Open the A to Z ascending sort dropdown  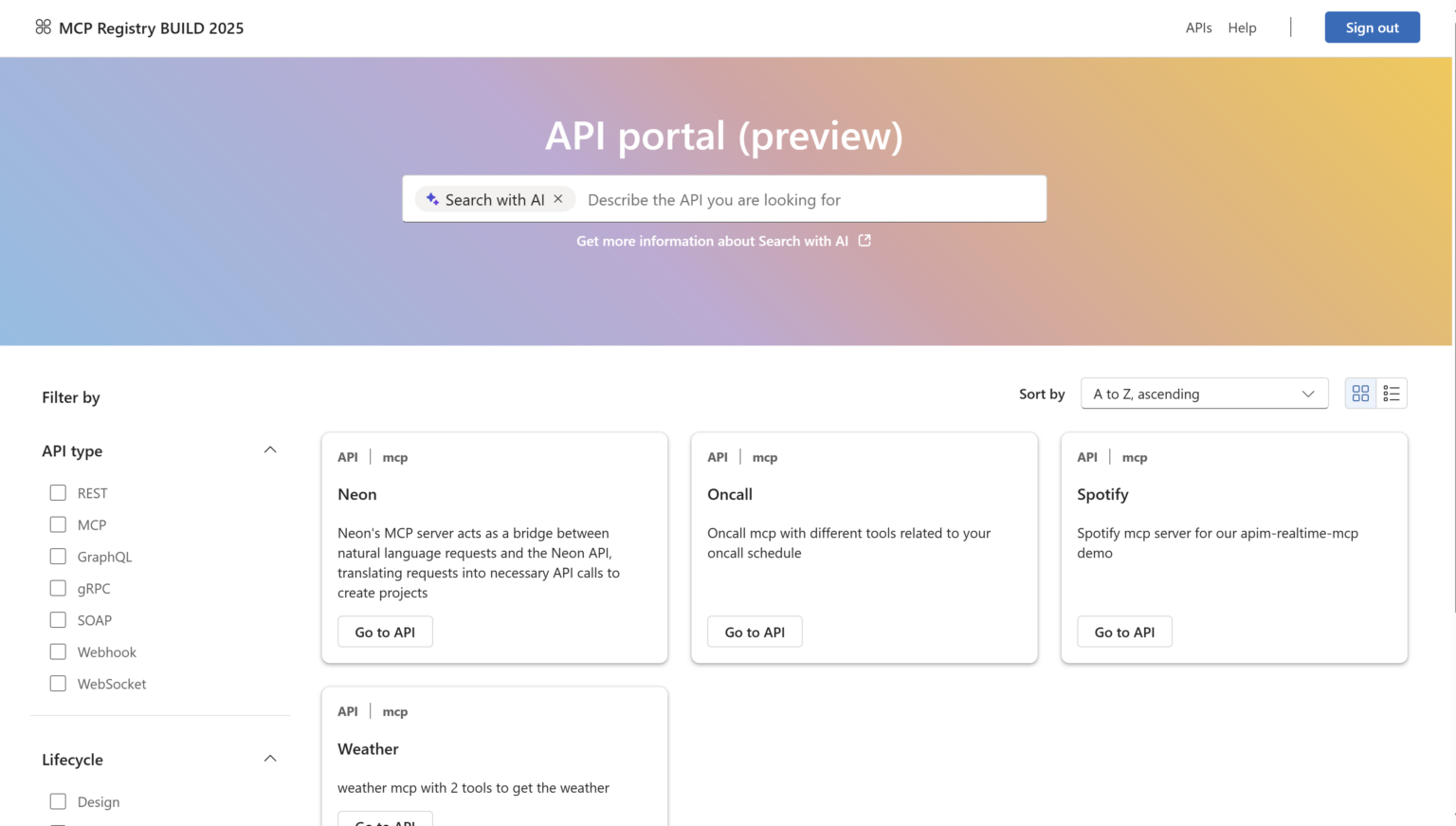(x=1204, y=393)
